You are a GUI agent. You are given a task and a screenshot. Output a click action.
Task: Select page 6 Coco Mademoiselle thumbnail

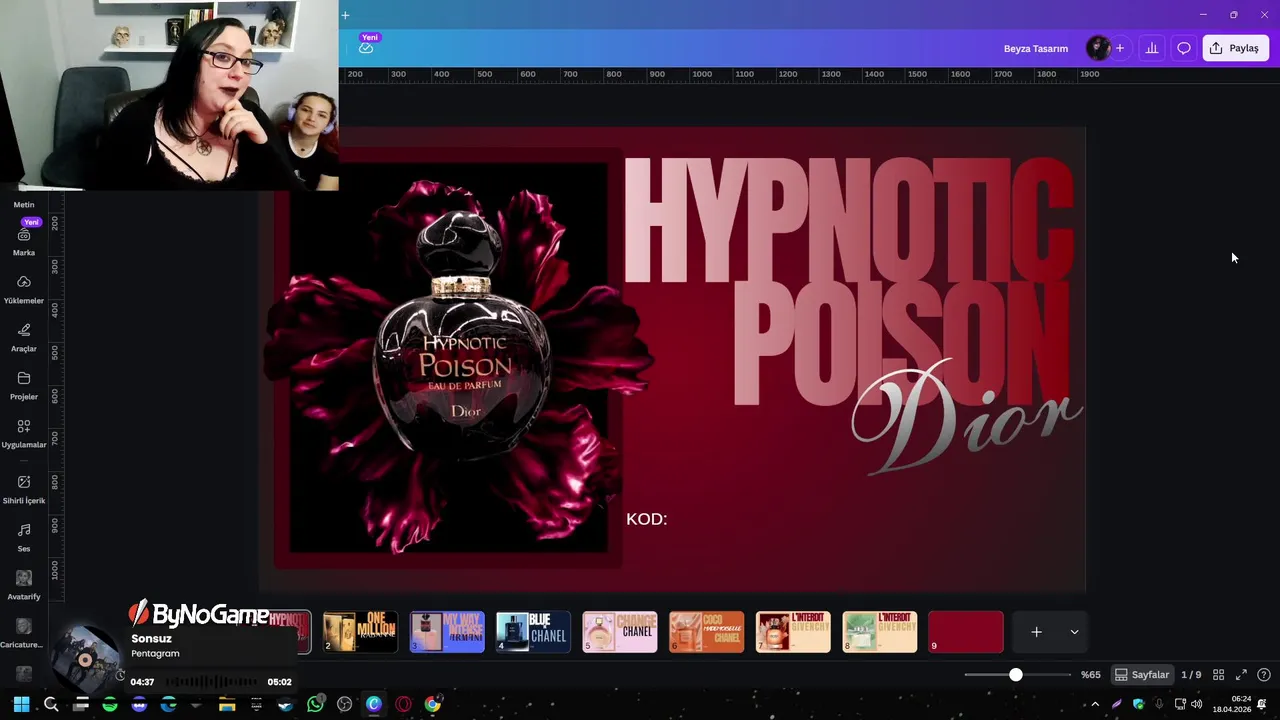click(x=707, y=632)
